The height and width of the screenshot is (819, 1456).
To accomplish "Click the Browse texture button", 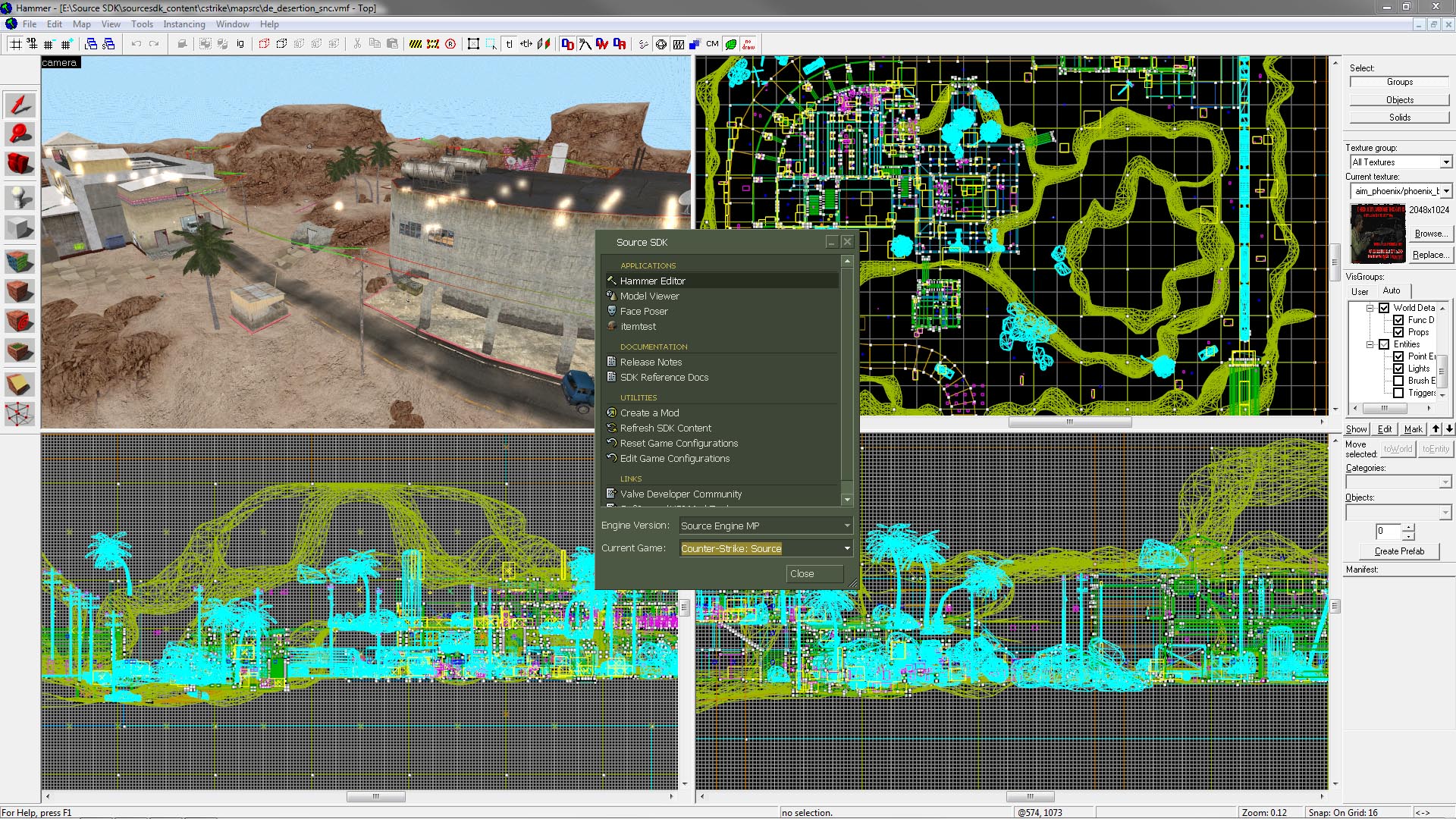I will [x=1430, y=233].
